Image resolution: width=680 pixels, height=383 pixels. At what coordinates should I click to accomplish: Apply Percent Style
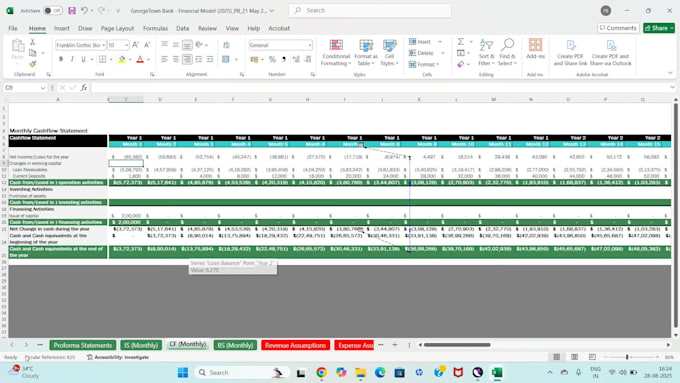(272, 59)
